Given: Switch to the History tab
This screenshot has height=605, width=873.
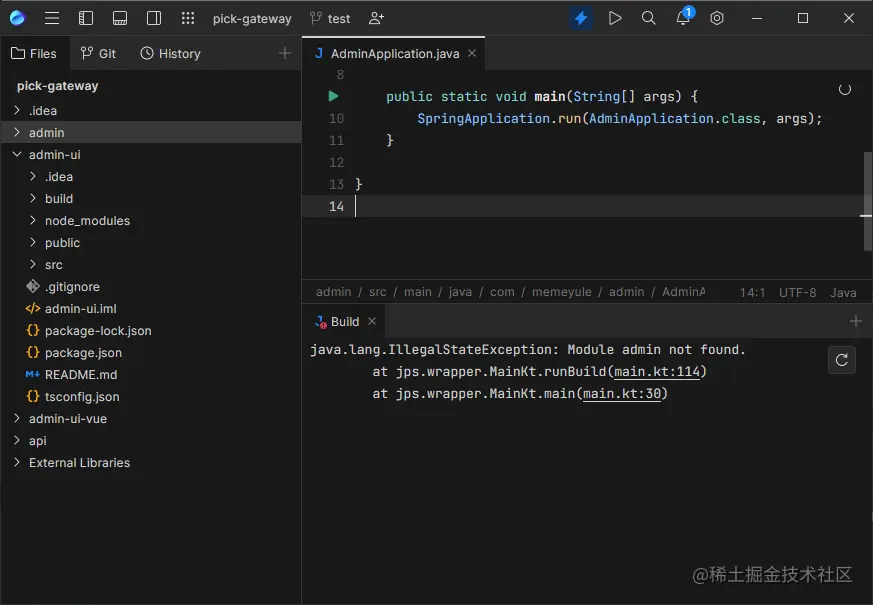Looking at the screenshot, I should (171, 53).
